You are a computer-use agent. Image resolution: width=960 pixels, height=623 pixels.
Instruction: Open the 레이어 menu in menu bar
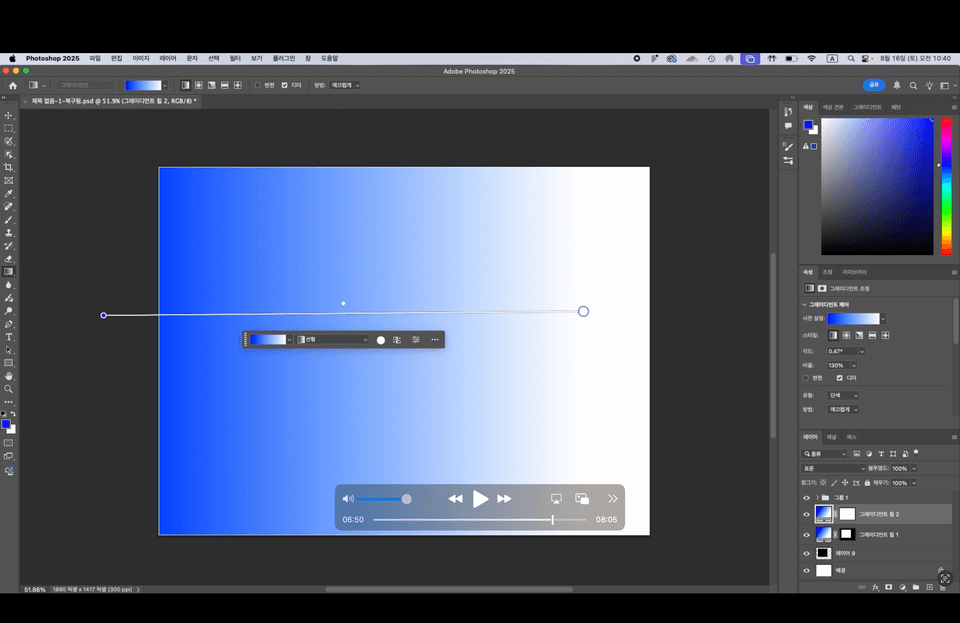click(x=168, y=59)
